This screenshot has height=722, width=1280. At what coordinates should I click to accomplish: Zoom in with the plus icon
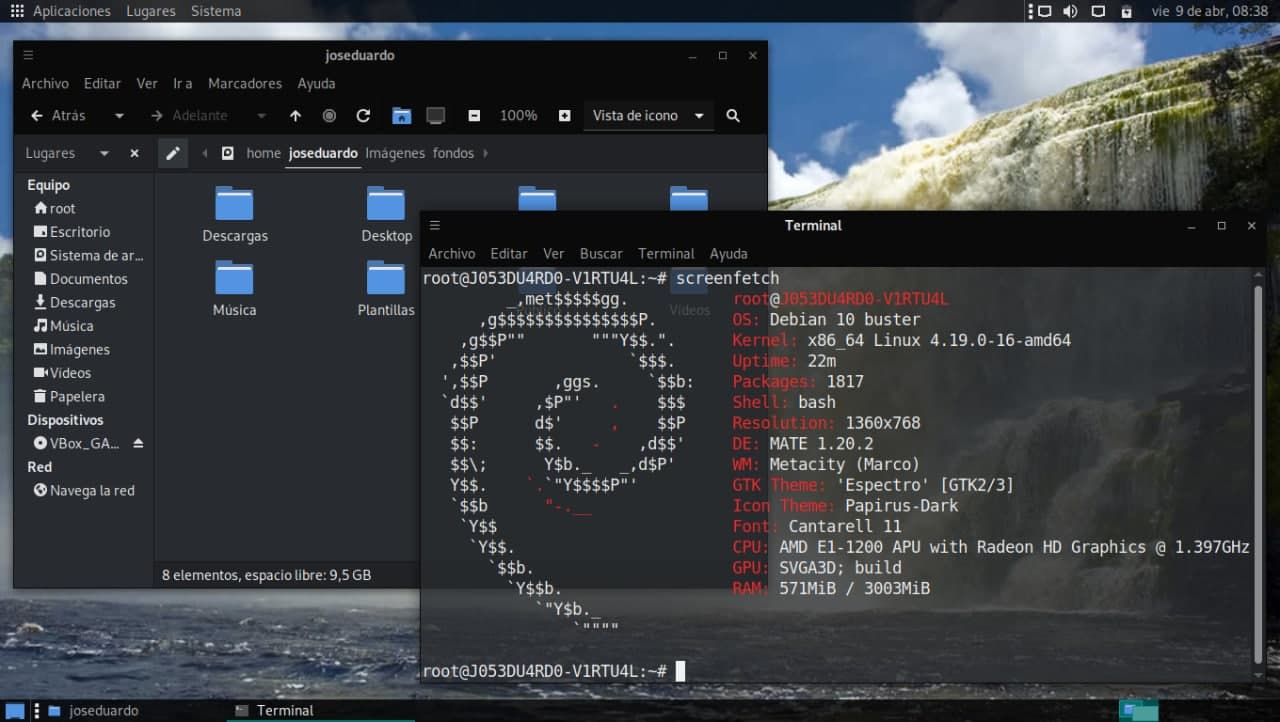click(564, 116)
